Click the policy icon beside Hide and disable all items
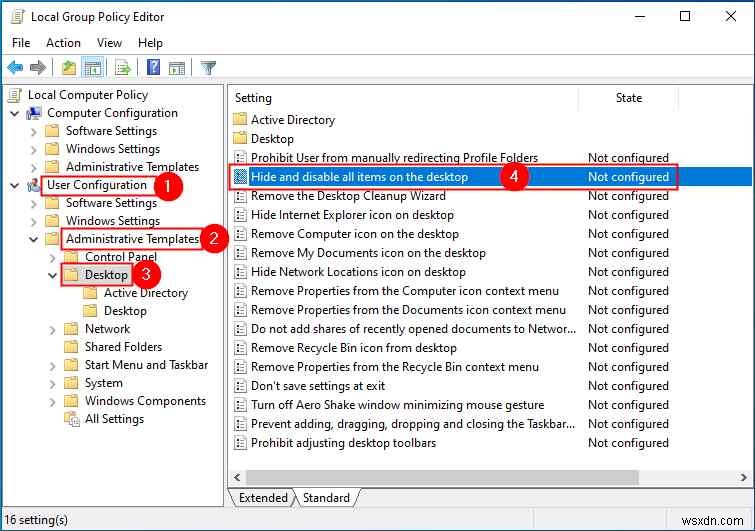 tap(240, 177)
